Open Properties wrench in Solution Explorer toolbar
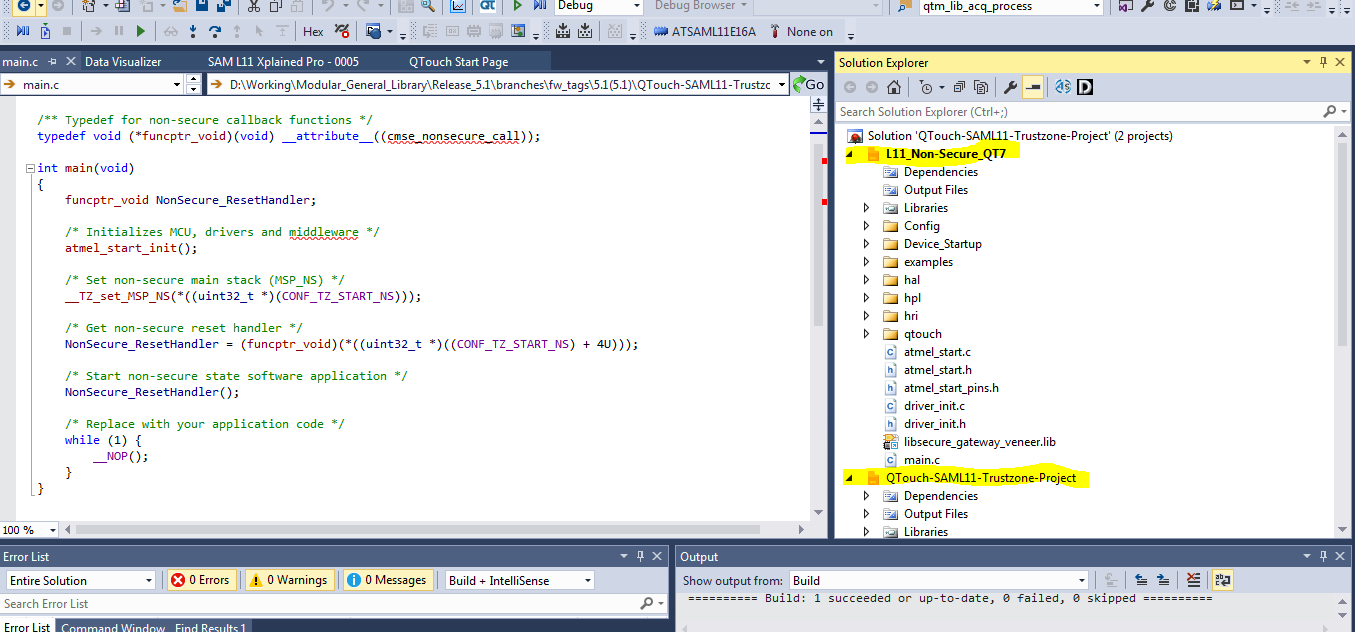The image size is (1355, 632). [x=1010, y=87]
